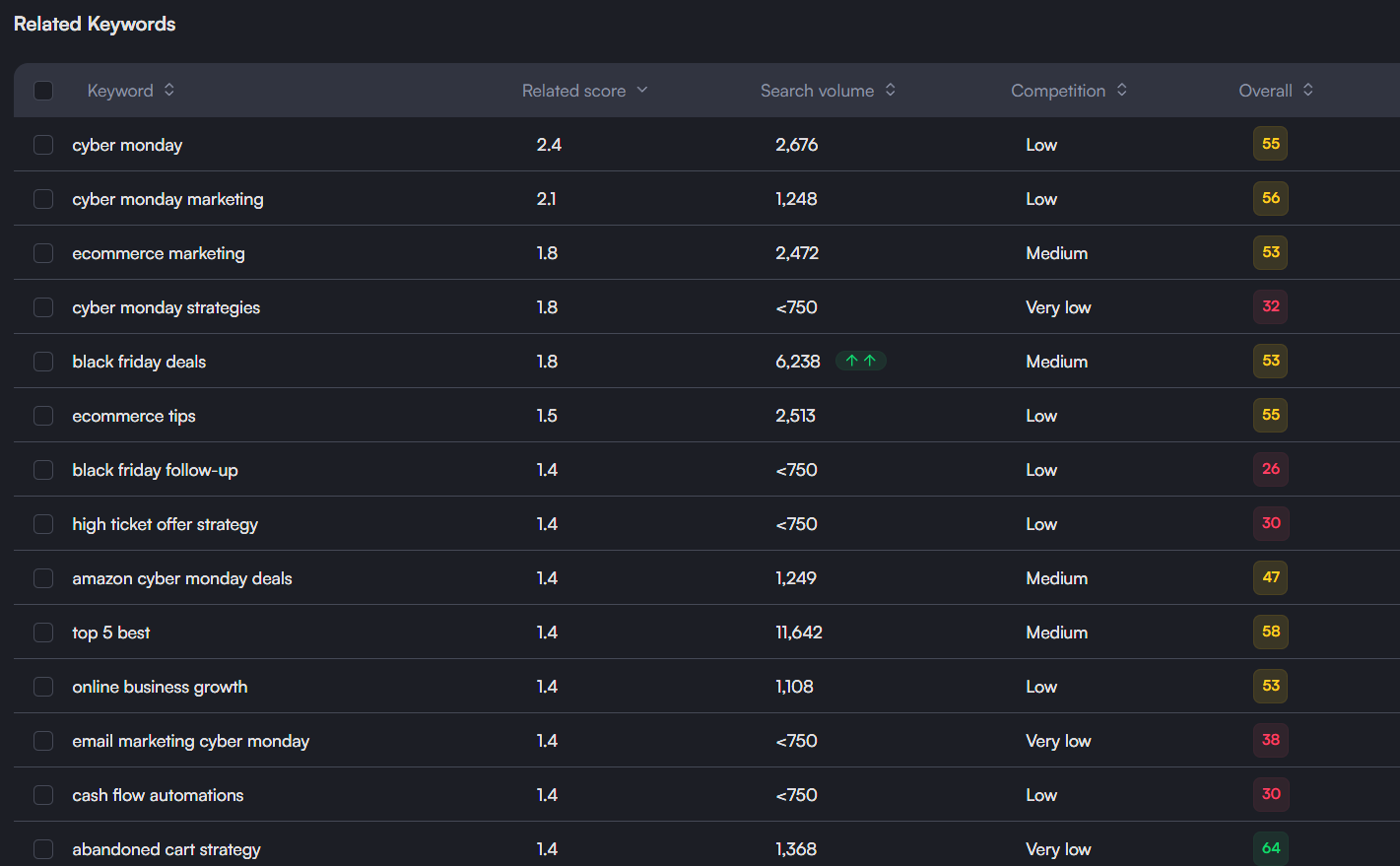Click the cyber monday marketing keyword

pos(167,198)
